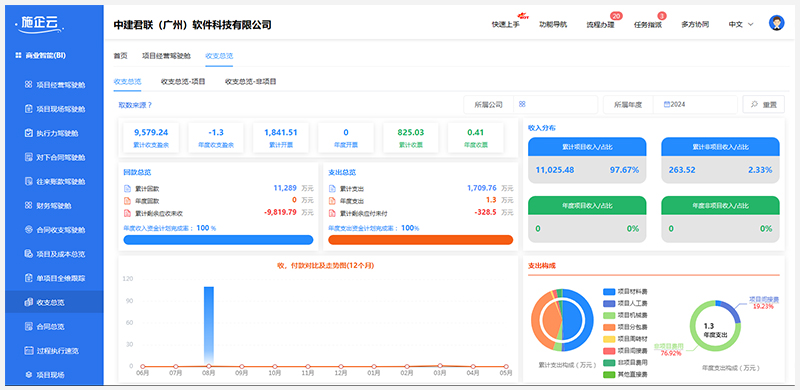
Task: Click the 年度项目收入/占比 green header
Action: 587,205
